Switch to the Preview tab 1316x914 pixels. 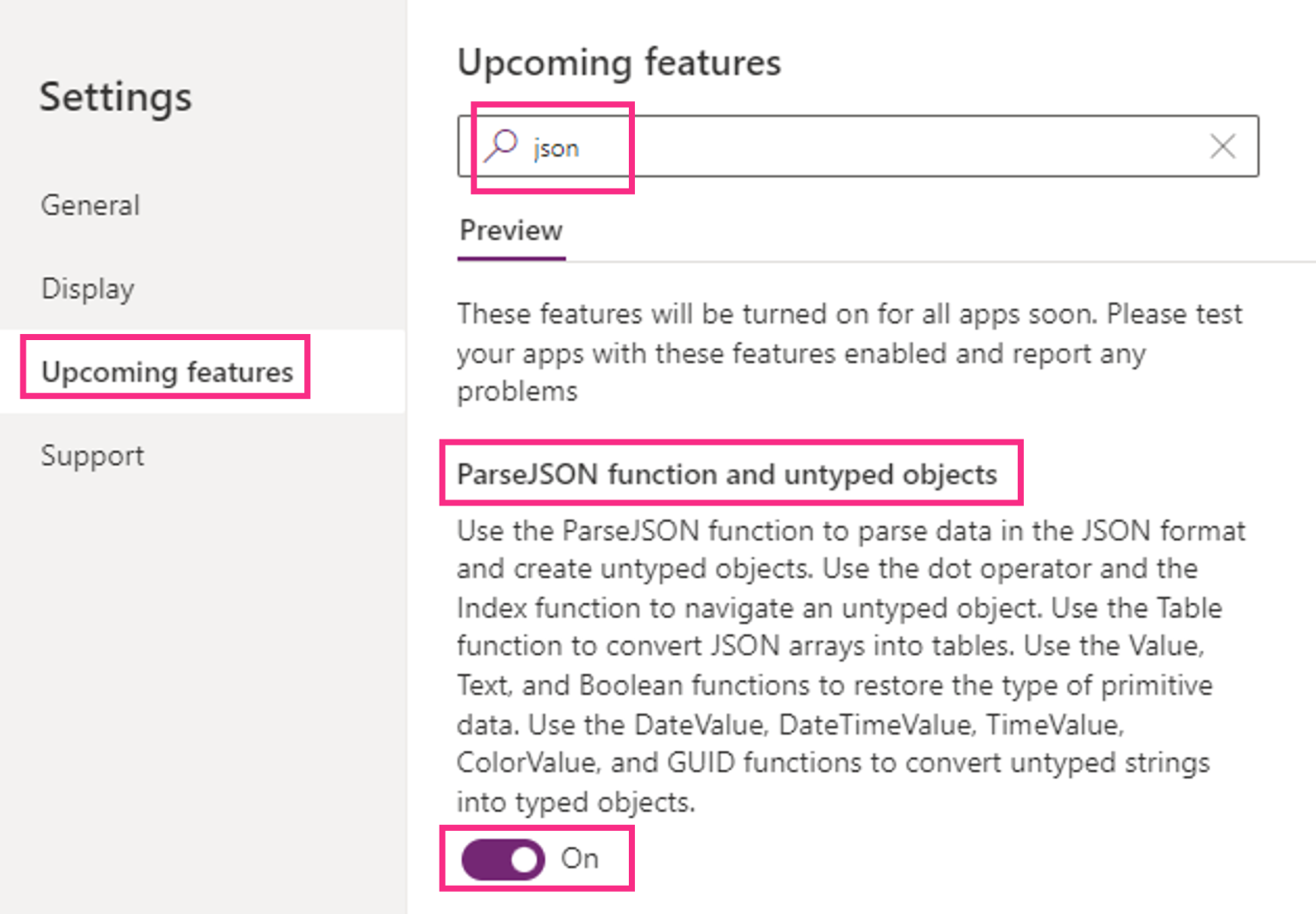(x=511, y=230)
